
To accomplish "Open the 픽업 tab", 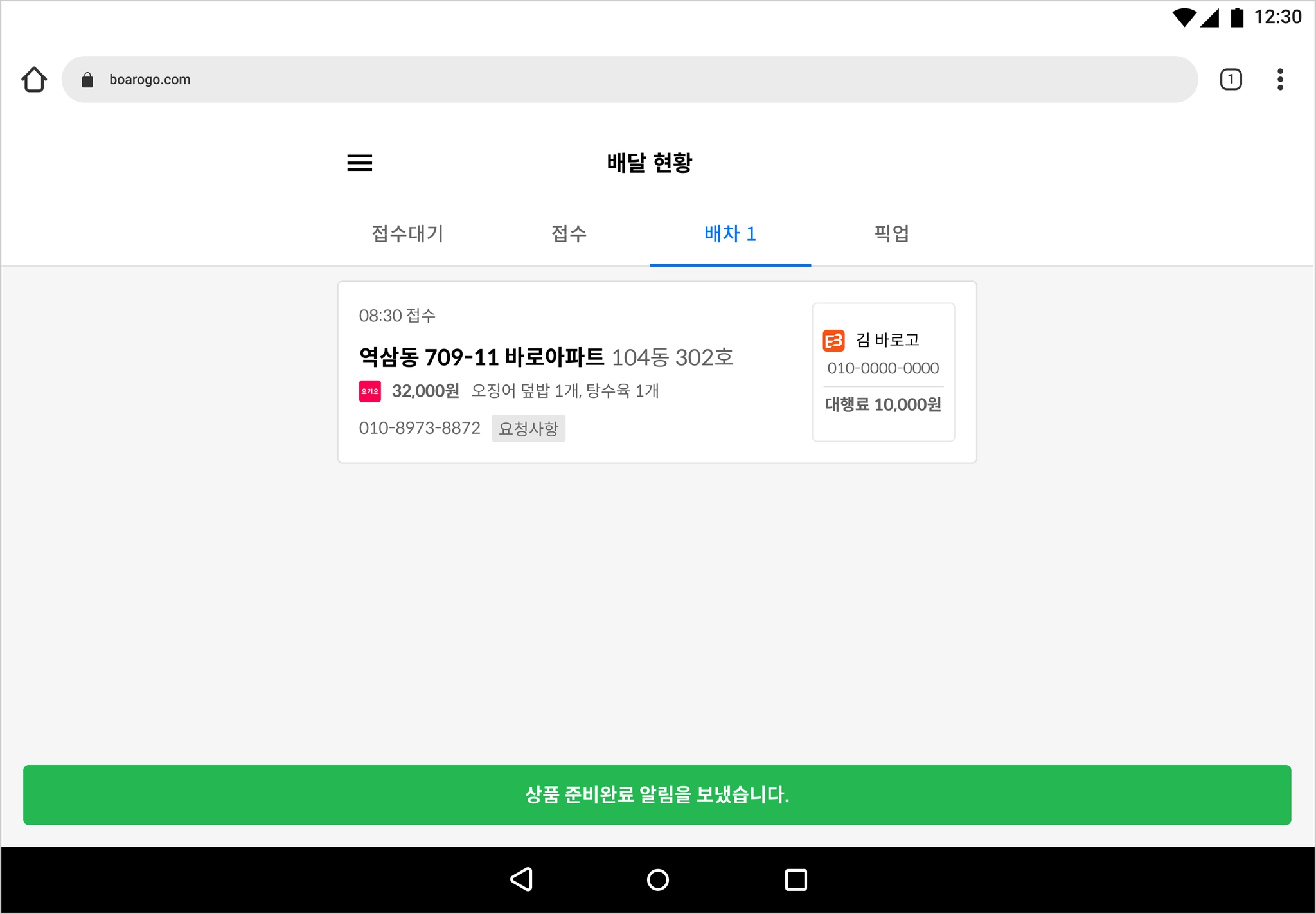I will tap(891, 233).
